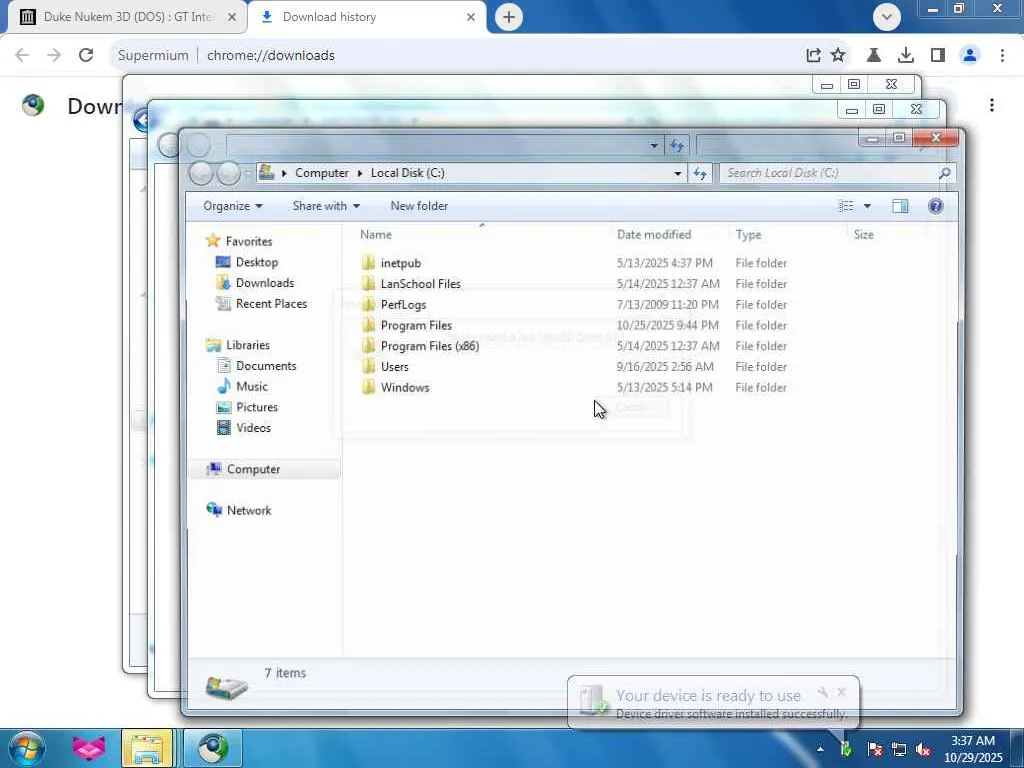
Task: Open Videos library
Action: click(253, 428)
